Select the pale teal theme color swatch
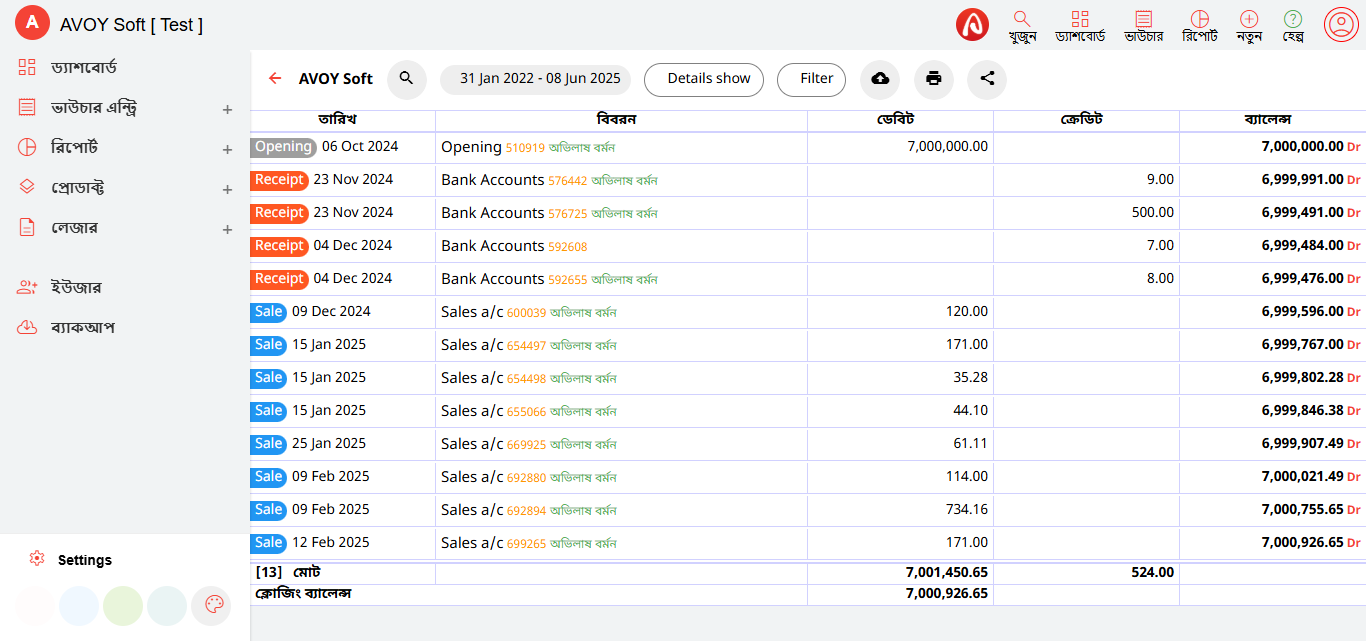 point(167,606)
